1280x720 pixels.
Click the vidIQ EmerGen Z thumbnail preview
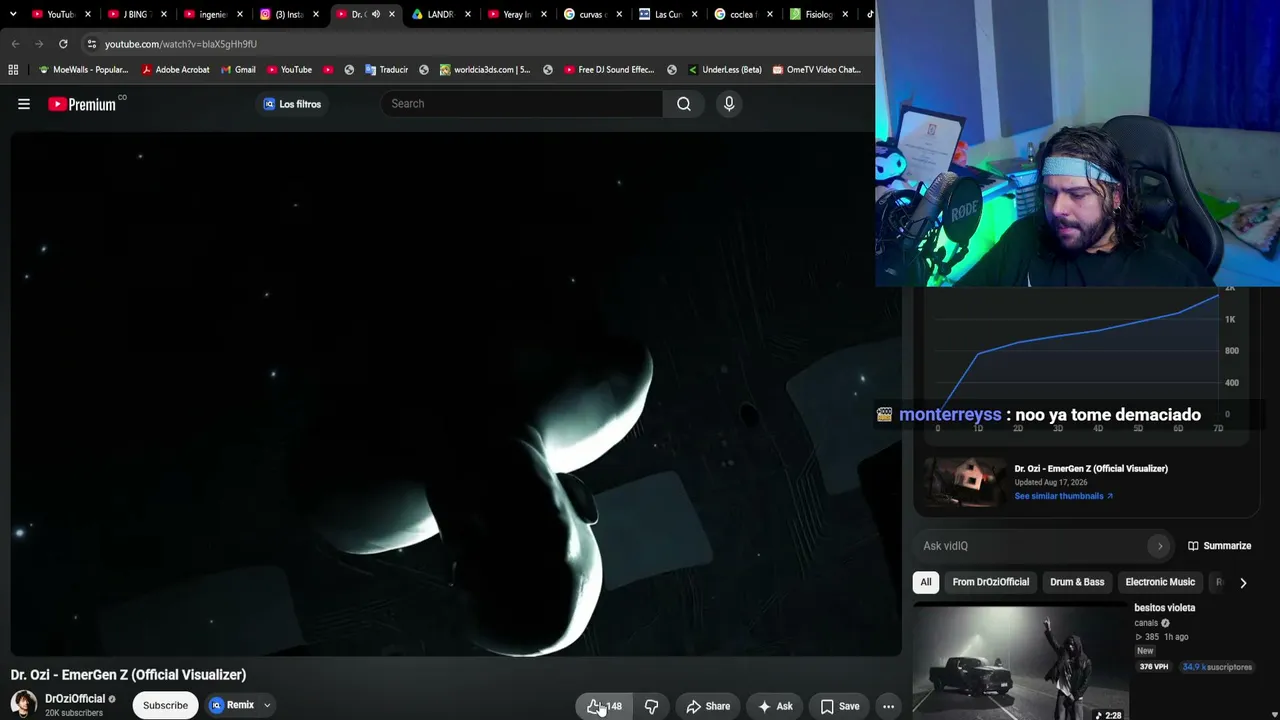pyautogui.click(x=964, y=482)
